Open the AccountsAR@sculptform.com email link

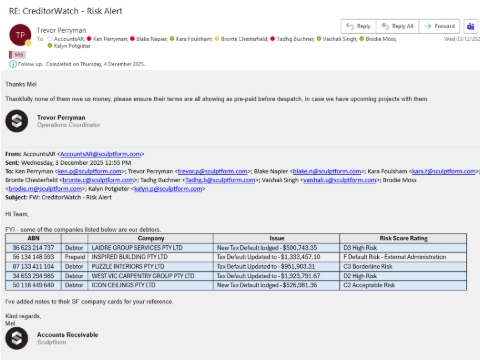point(100,154)
